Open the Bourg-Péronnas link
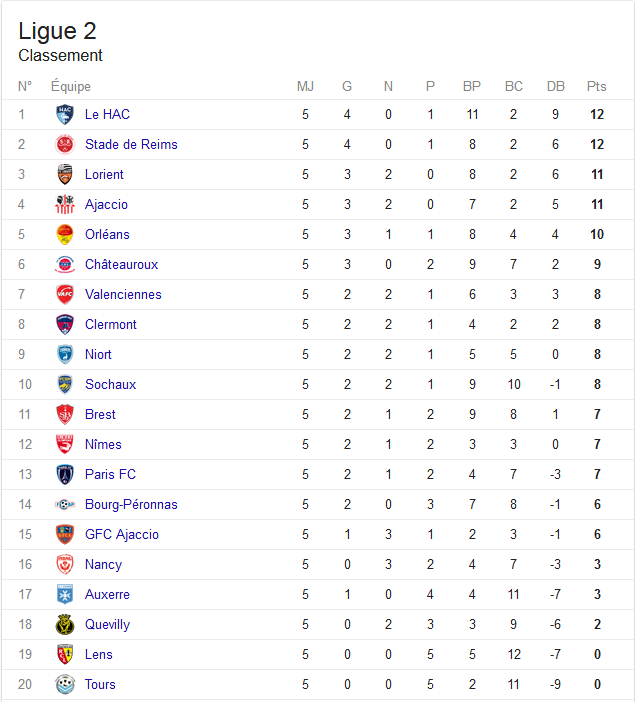The width and height of the screenshot is (635, 702). [131, 505]
